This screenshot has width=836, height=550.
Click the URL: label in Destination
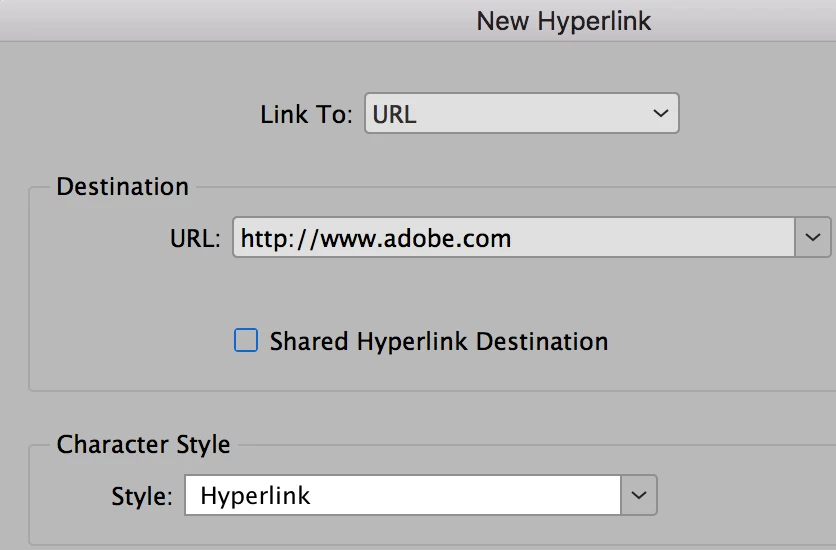[x=195, y=238]
